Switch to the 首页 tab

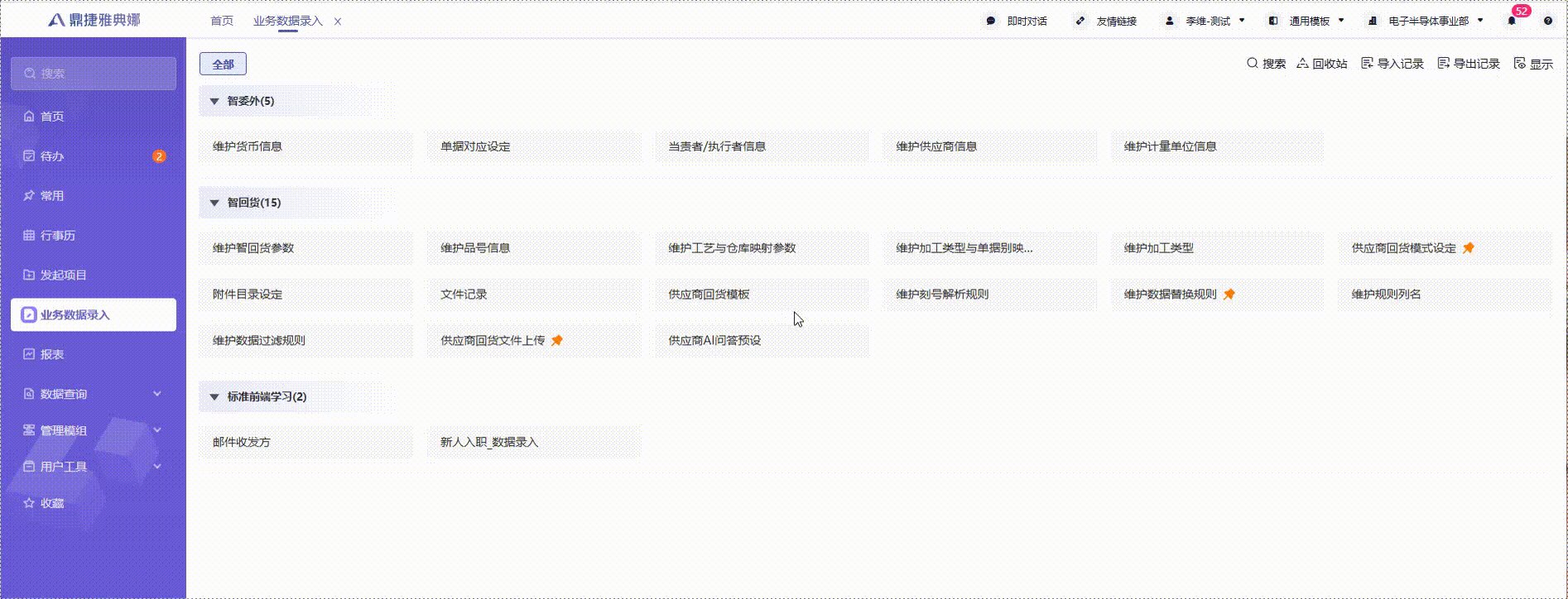(222, 22)
